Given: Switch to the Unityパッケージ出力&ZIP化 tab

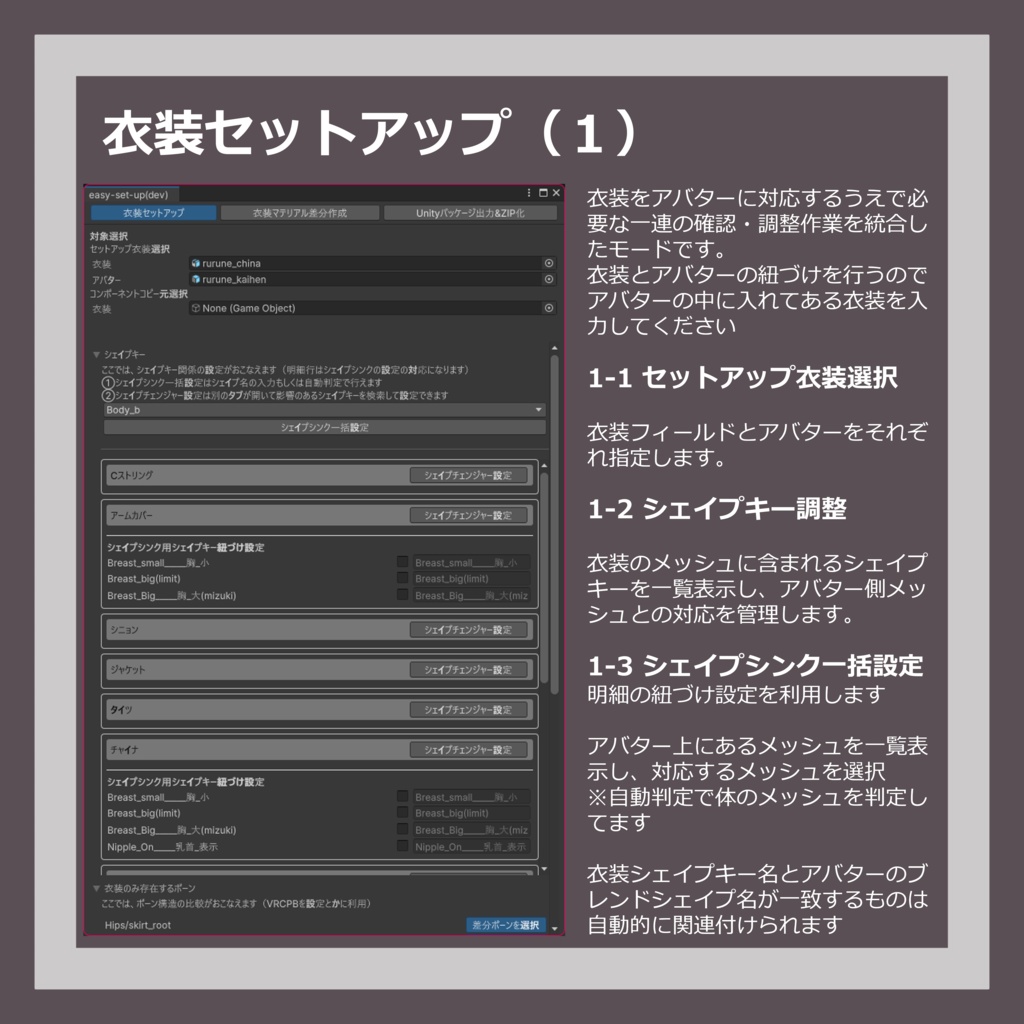Looking at the screenshot, I should (x=474, y=213).
